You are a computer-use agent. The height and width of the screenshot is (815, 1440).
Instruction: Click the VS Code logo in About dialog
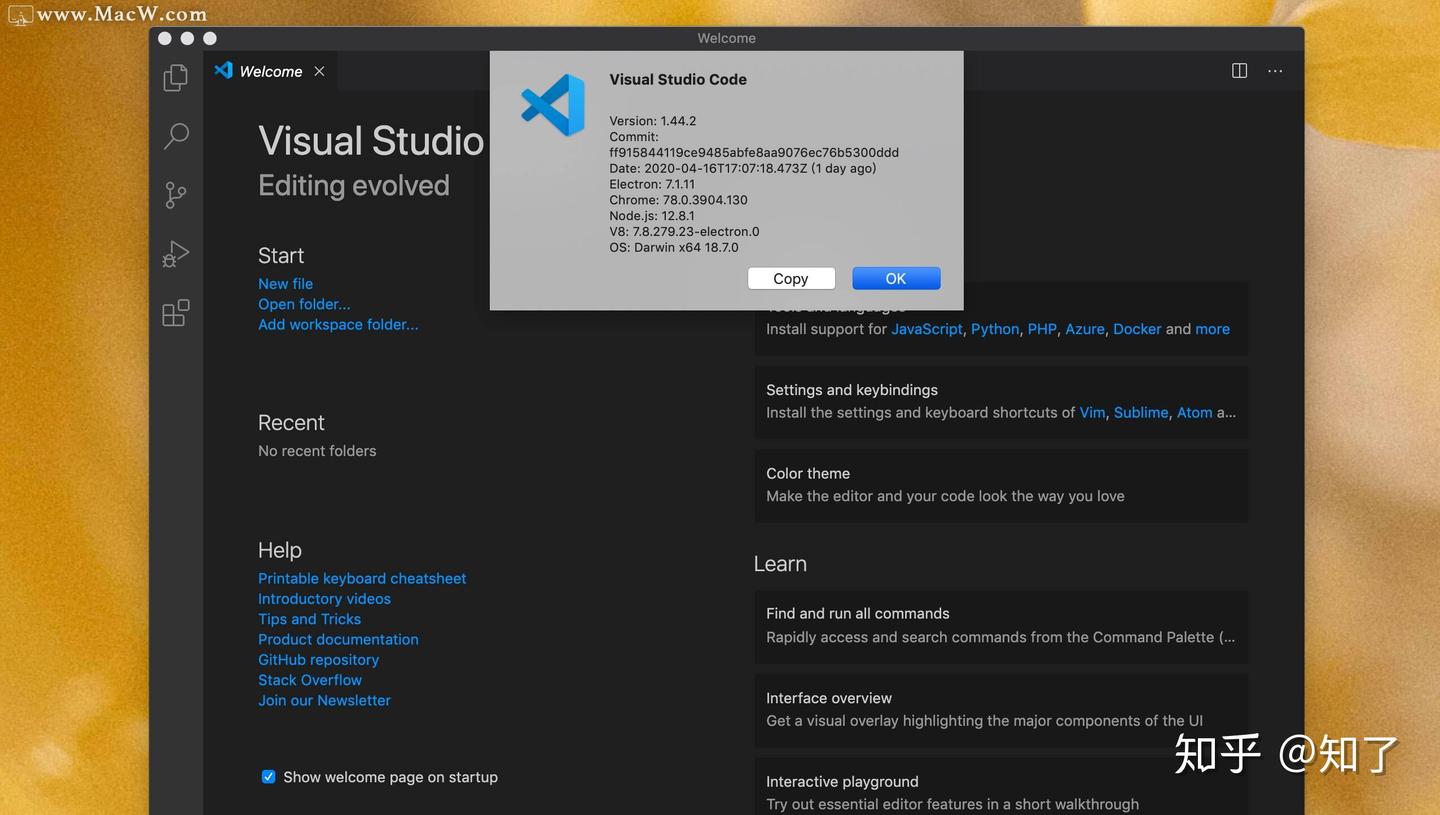(x=553, y=105)
